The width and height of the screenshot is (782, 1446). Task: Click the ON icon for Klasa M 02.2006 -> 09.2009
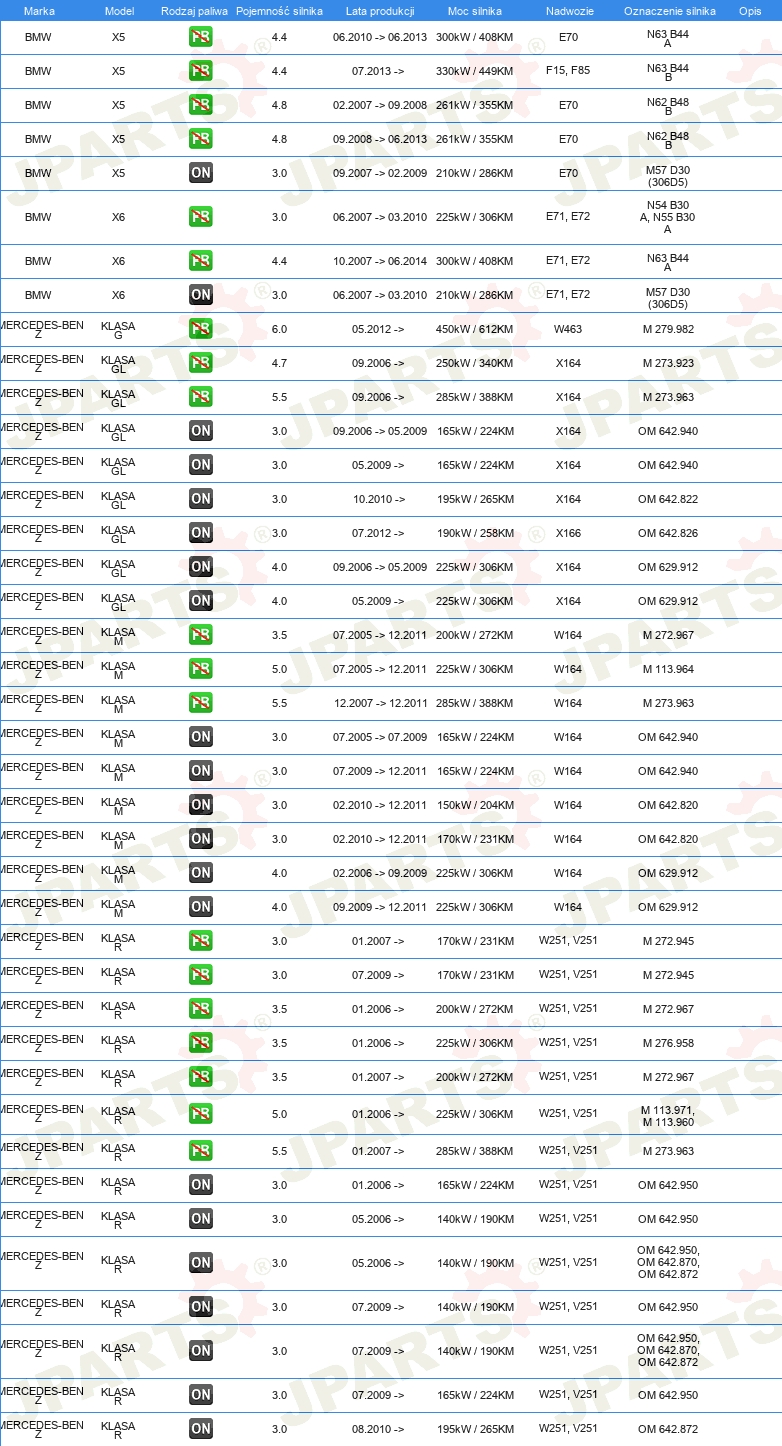click(200, 873)
